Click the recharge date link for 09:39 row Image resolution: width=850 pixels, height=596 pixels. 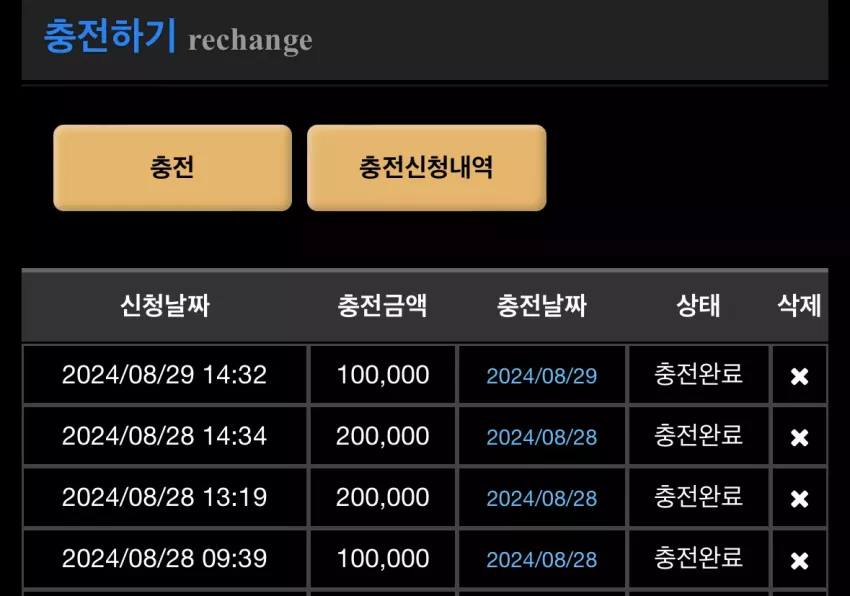(542, 560)
